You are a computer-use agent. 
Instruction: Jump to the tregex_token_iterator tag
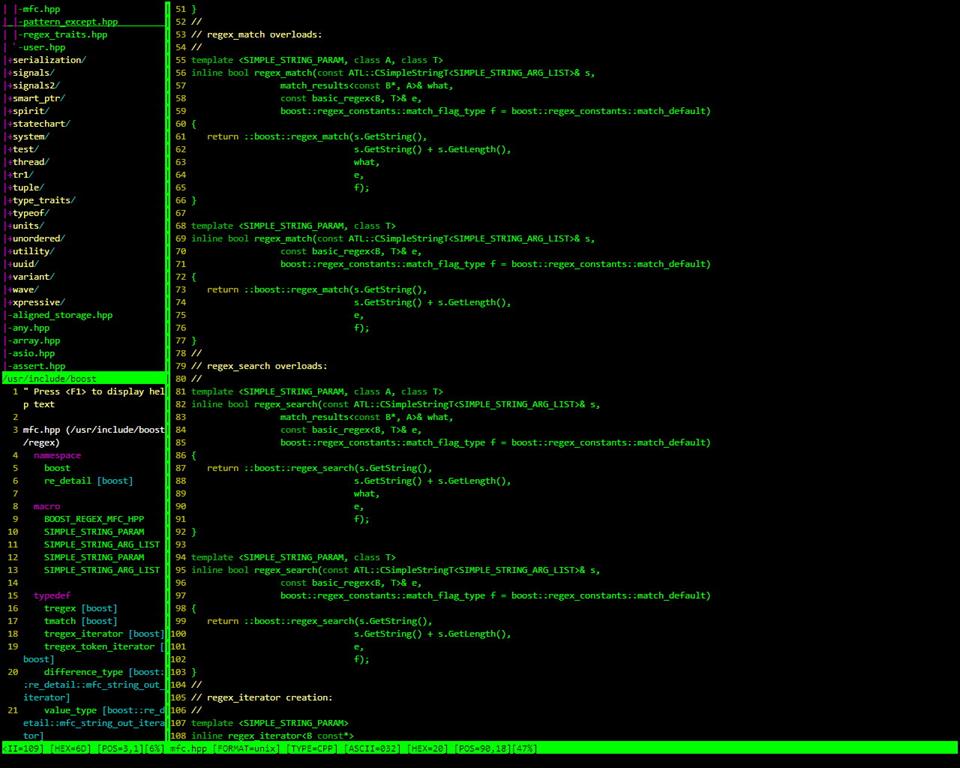tap(99, 647)
